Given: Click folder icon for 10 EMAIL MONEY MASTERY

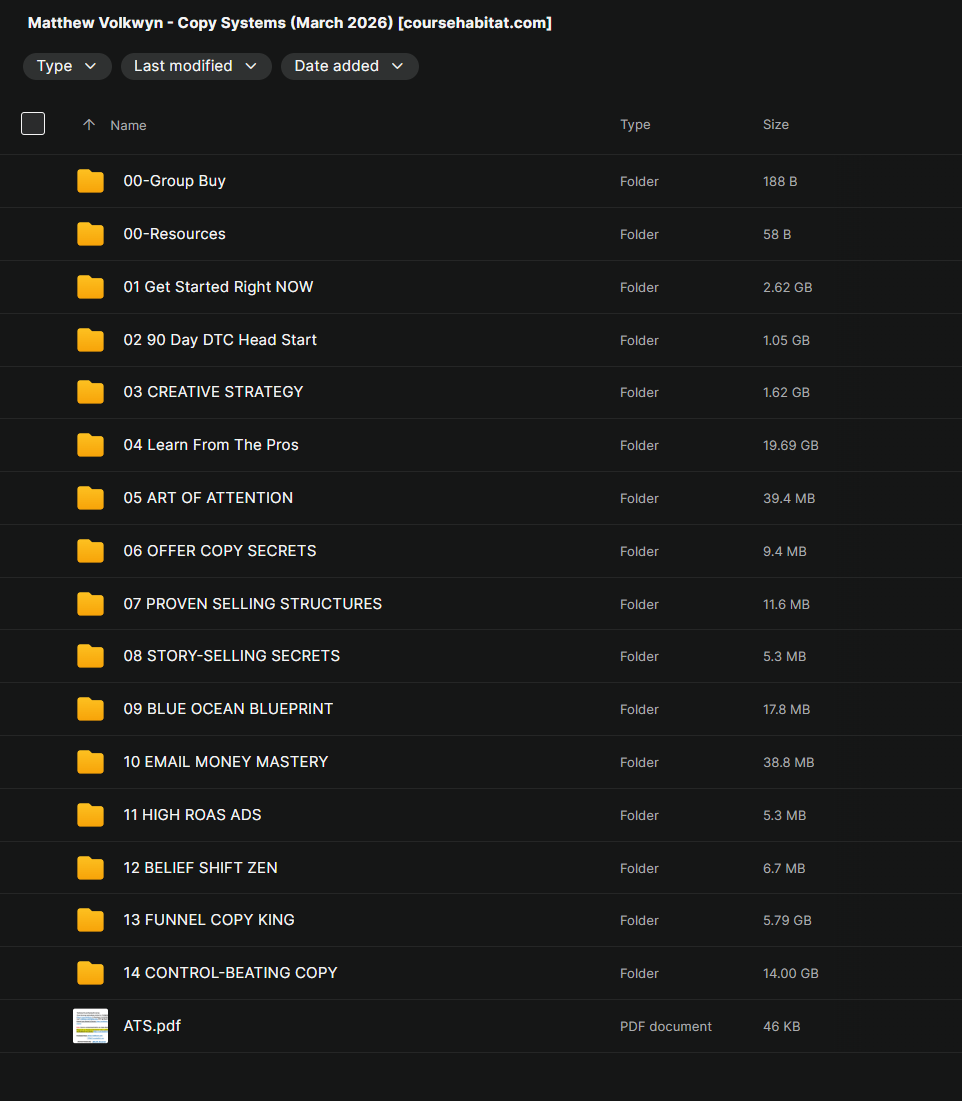Looking at the screenshot, I should (x=91, y=762).
